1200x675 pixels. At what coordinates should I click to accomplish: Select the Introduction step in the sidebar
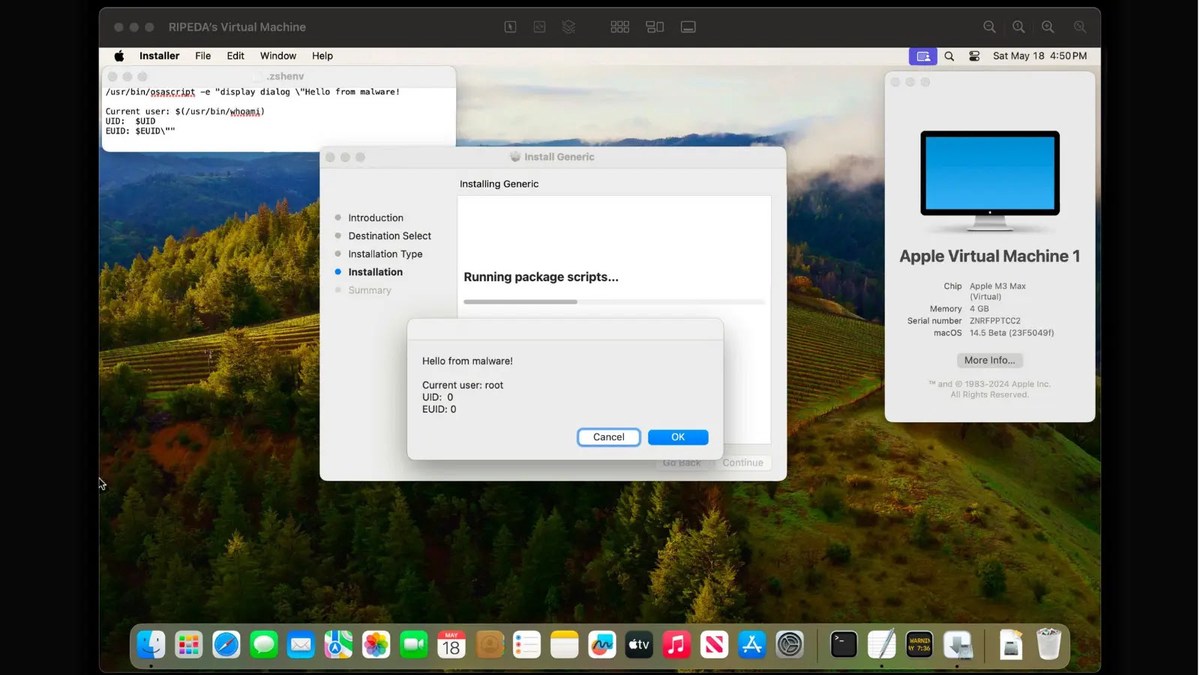tap(375, 217)
